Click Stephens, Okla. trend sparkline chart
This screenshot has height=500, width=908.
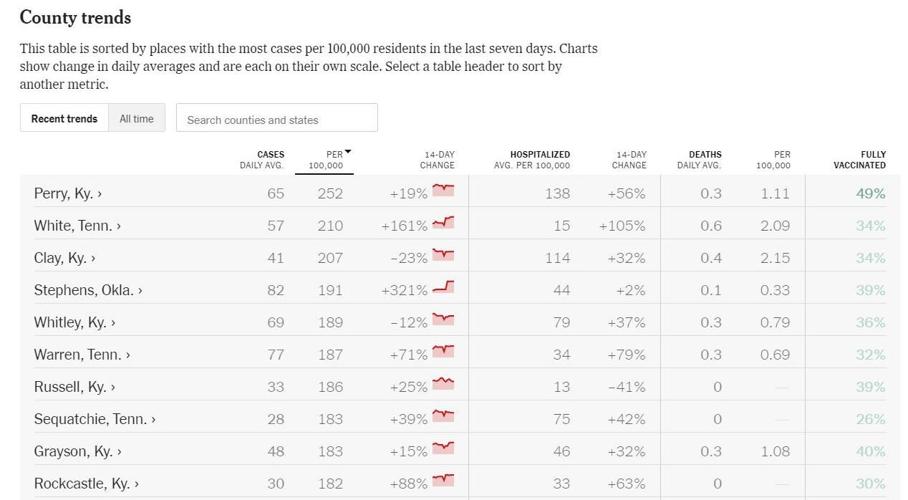tap(443, 288)
